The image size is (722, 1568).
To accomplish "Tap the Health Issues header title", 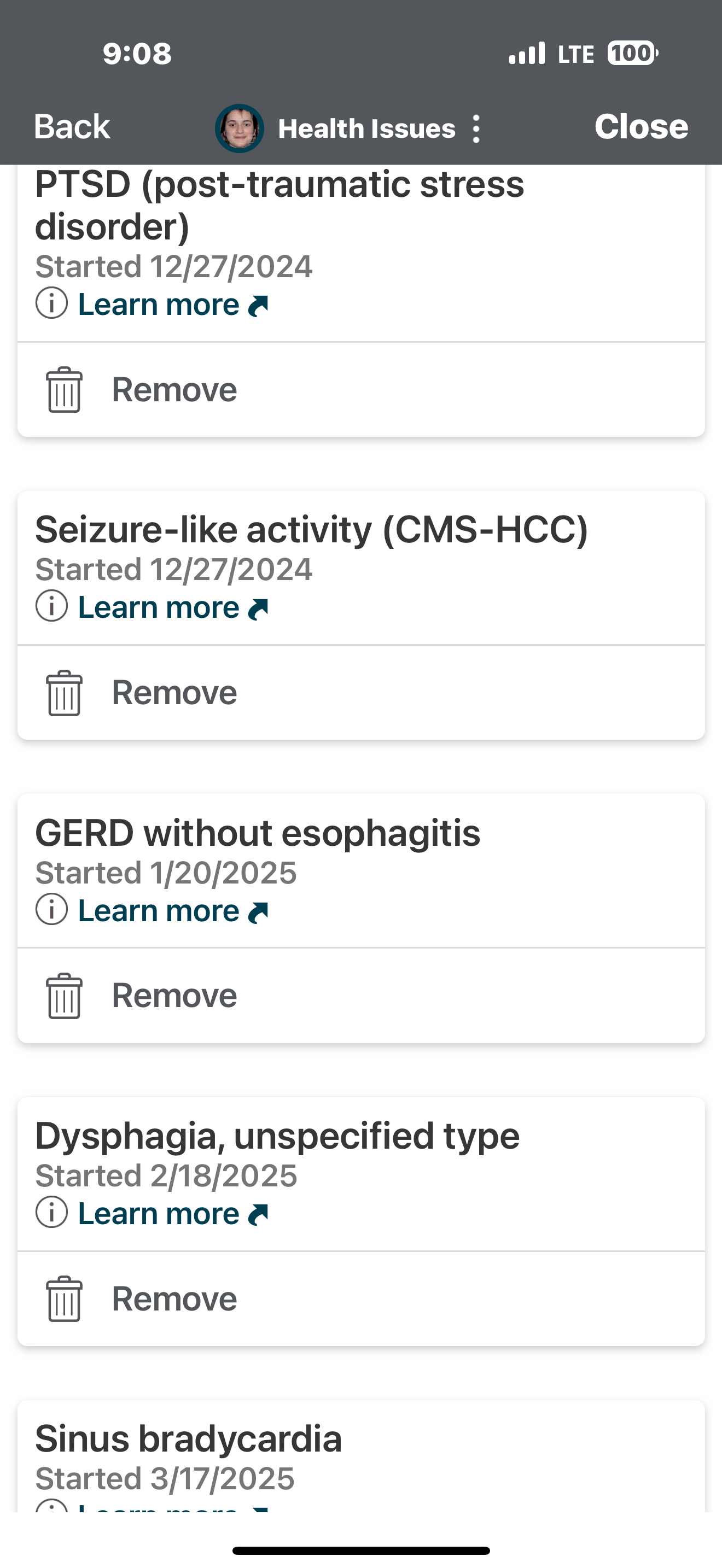I will 366,129.
